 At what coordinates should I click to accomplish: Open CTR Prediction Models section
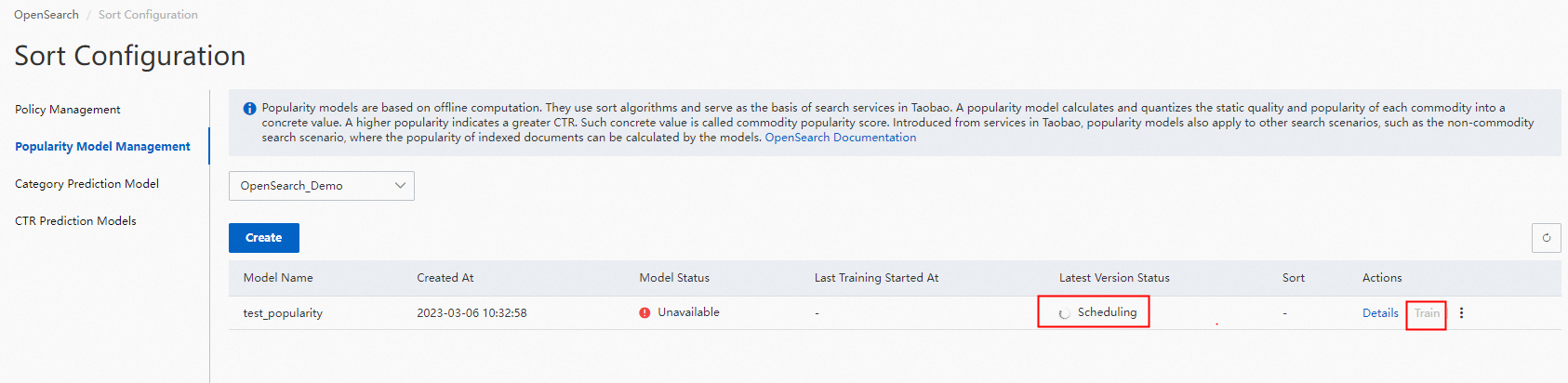coord(75,221)
